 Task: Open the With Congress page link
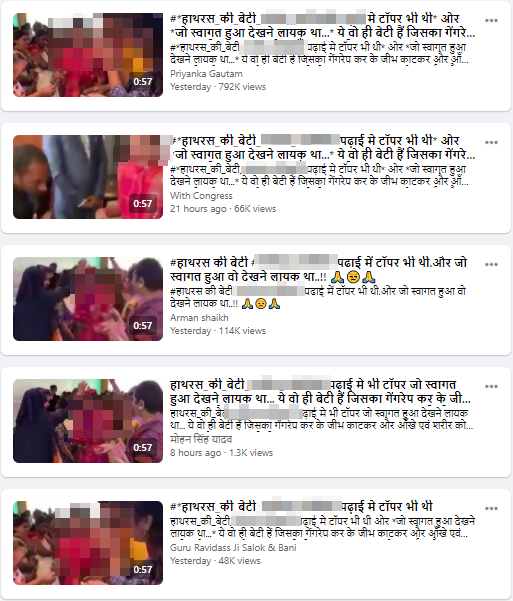[x=201, y=195]
